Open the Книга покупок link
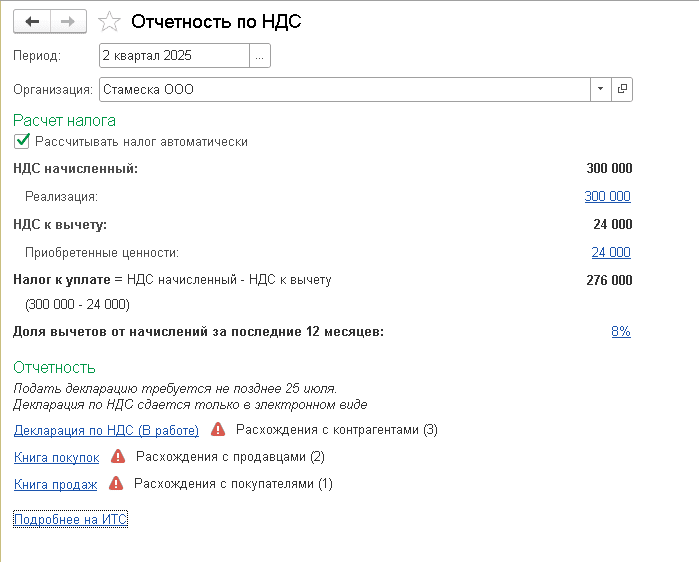The width and height of the screenshot is (699, 562). (56, 458)
